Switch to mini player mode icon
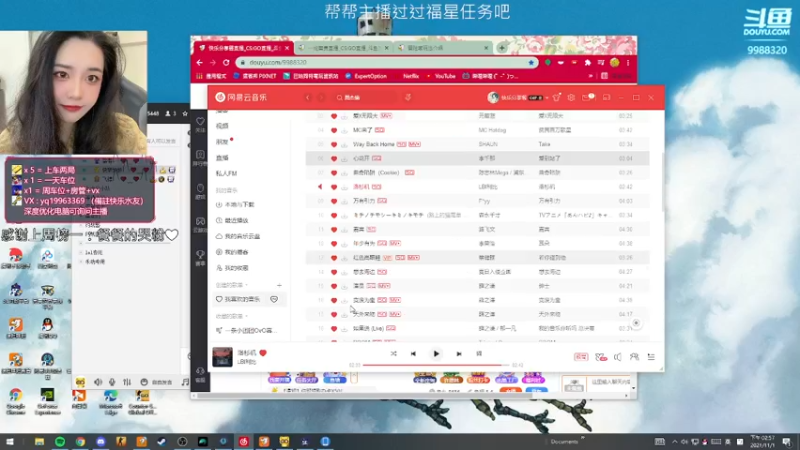The height and width of the screenshot is (450, 800). [606, 97]
